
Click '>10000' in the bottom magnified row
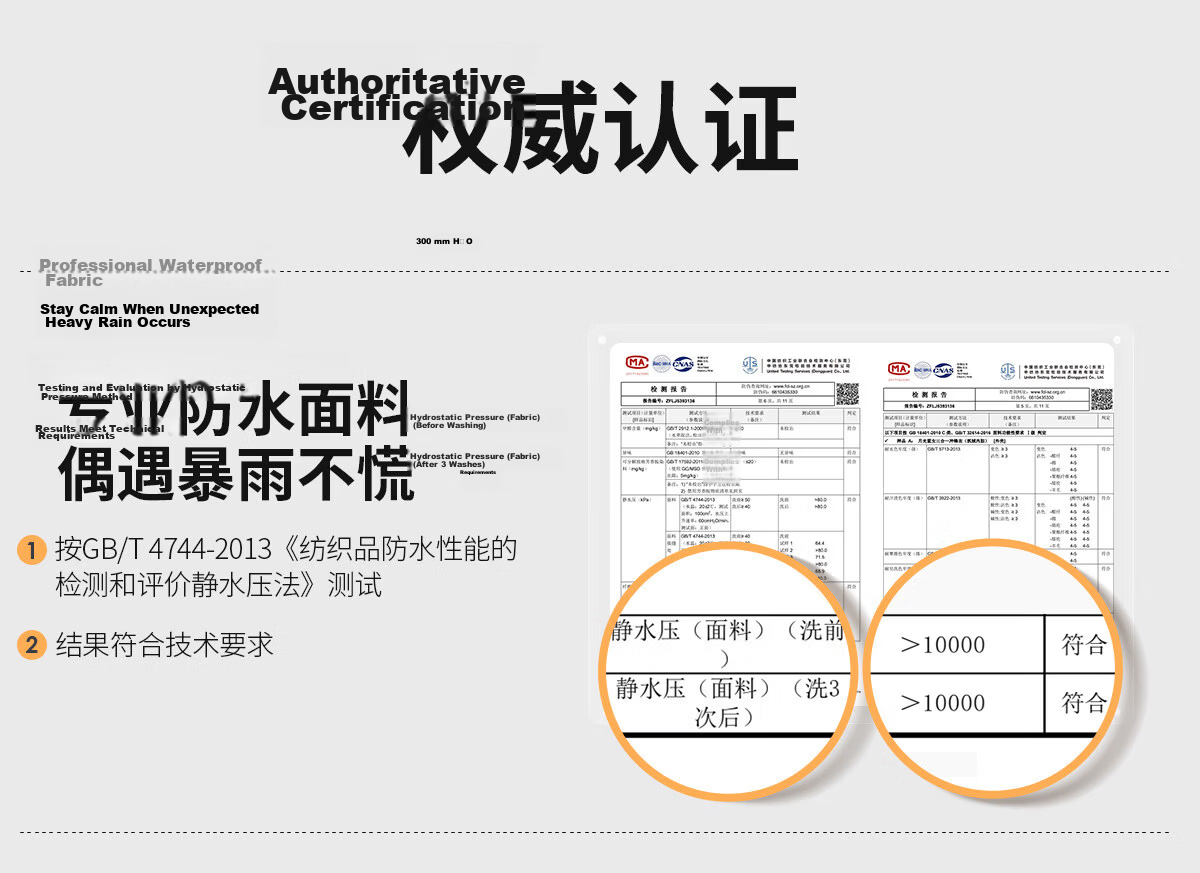[x=943, y=703]
